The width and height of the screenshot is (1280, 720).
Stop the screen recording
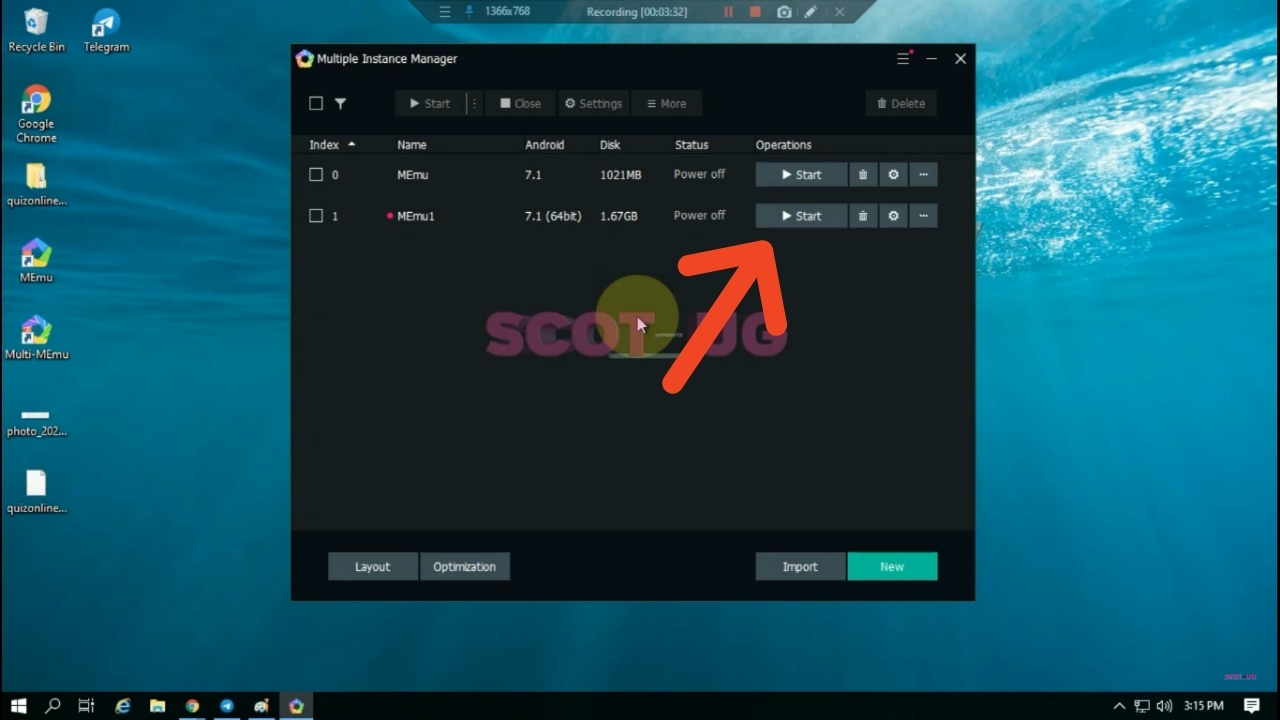tap(755, 12)
